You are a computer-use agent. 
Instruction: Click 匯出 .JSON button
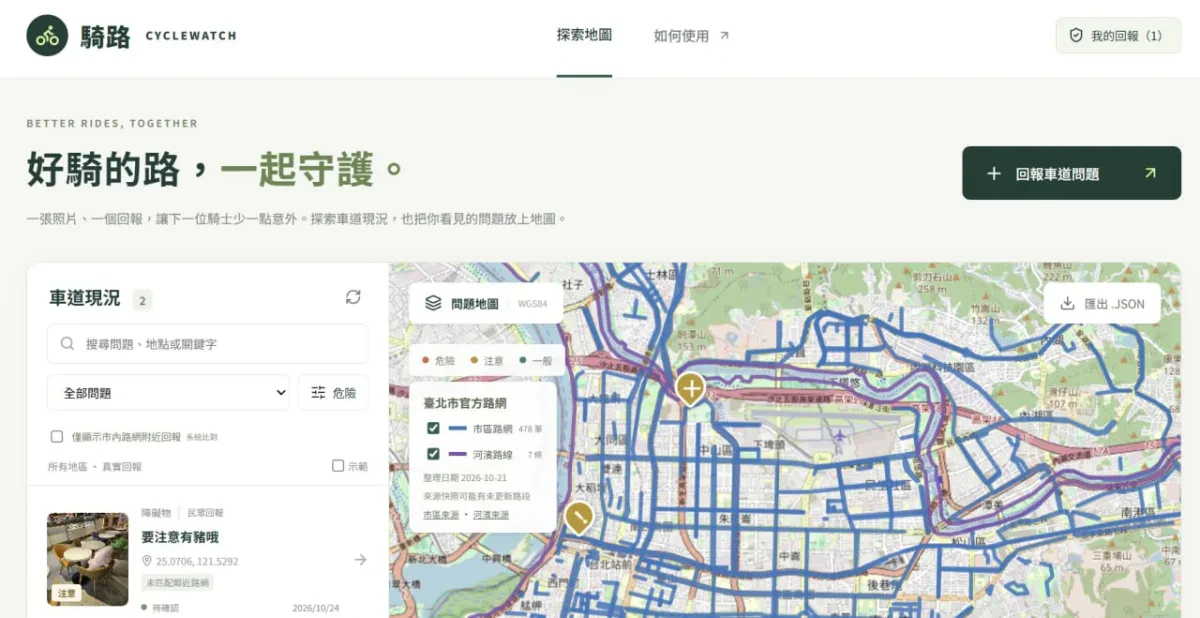(1102, 303)
